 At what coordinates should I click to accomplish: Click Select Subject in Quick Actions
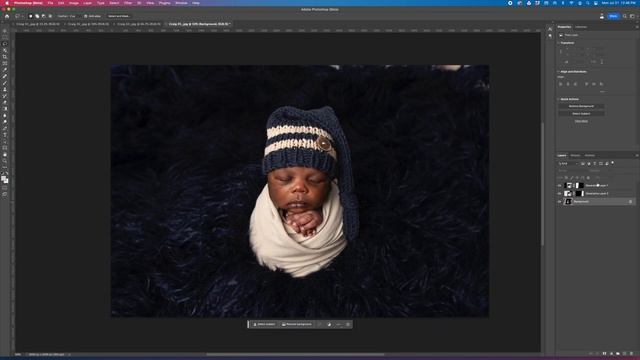pyautogui.click(x=581, y=114)
